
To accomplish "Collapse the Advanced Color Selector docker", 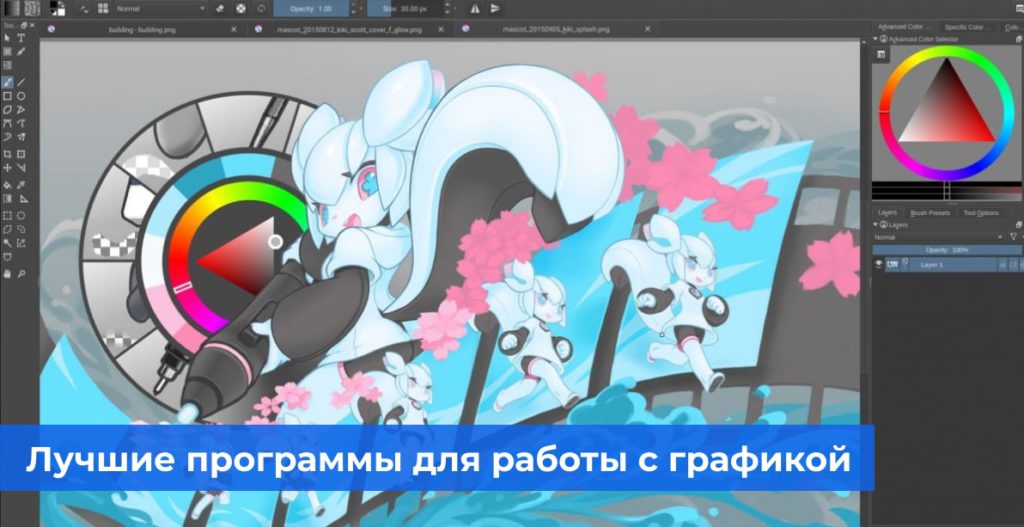I will click(875, 39).
